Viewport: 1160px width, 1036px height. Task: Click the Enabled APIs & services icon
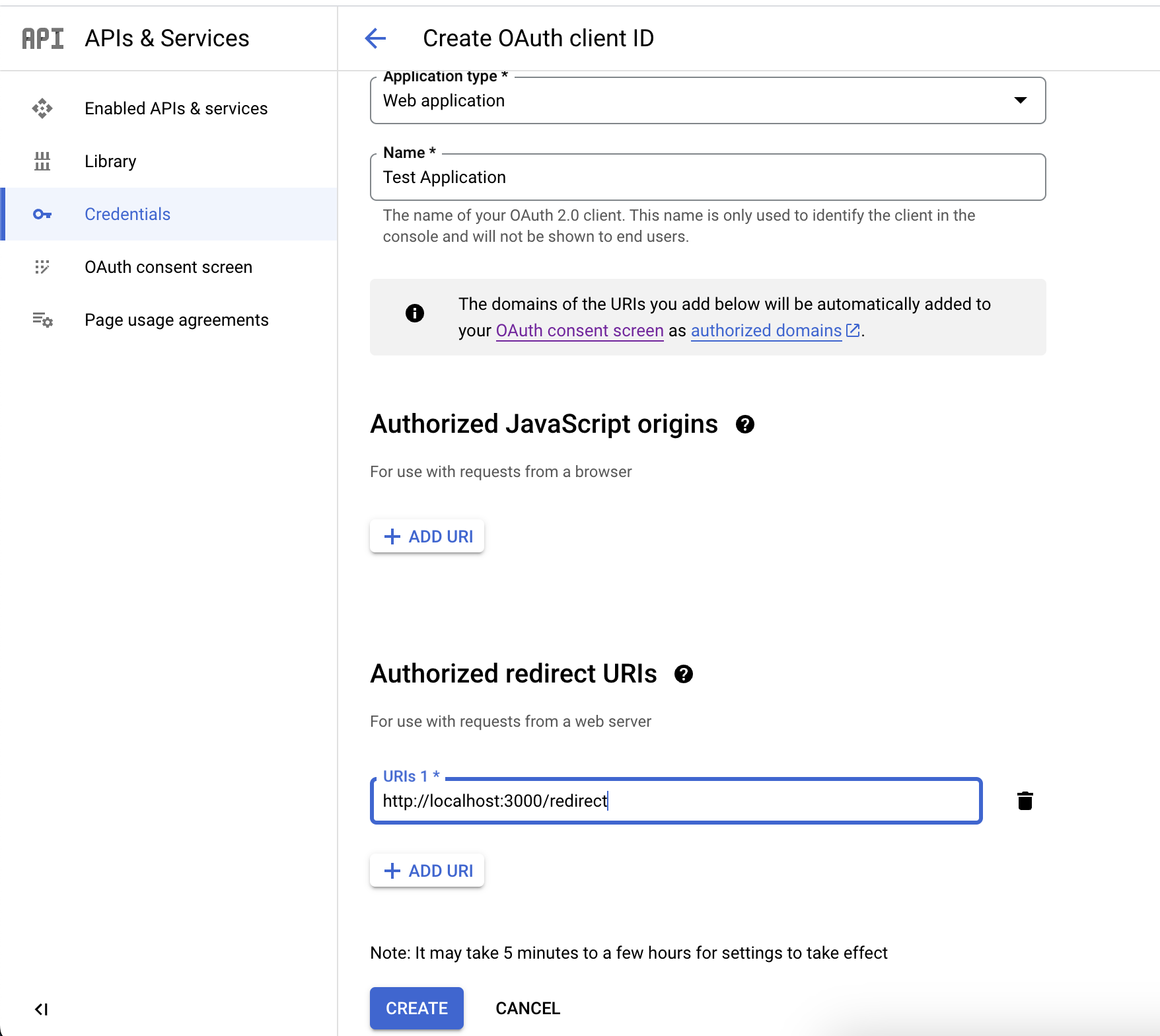(x=42, y=108)
